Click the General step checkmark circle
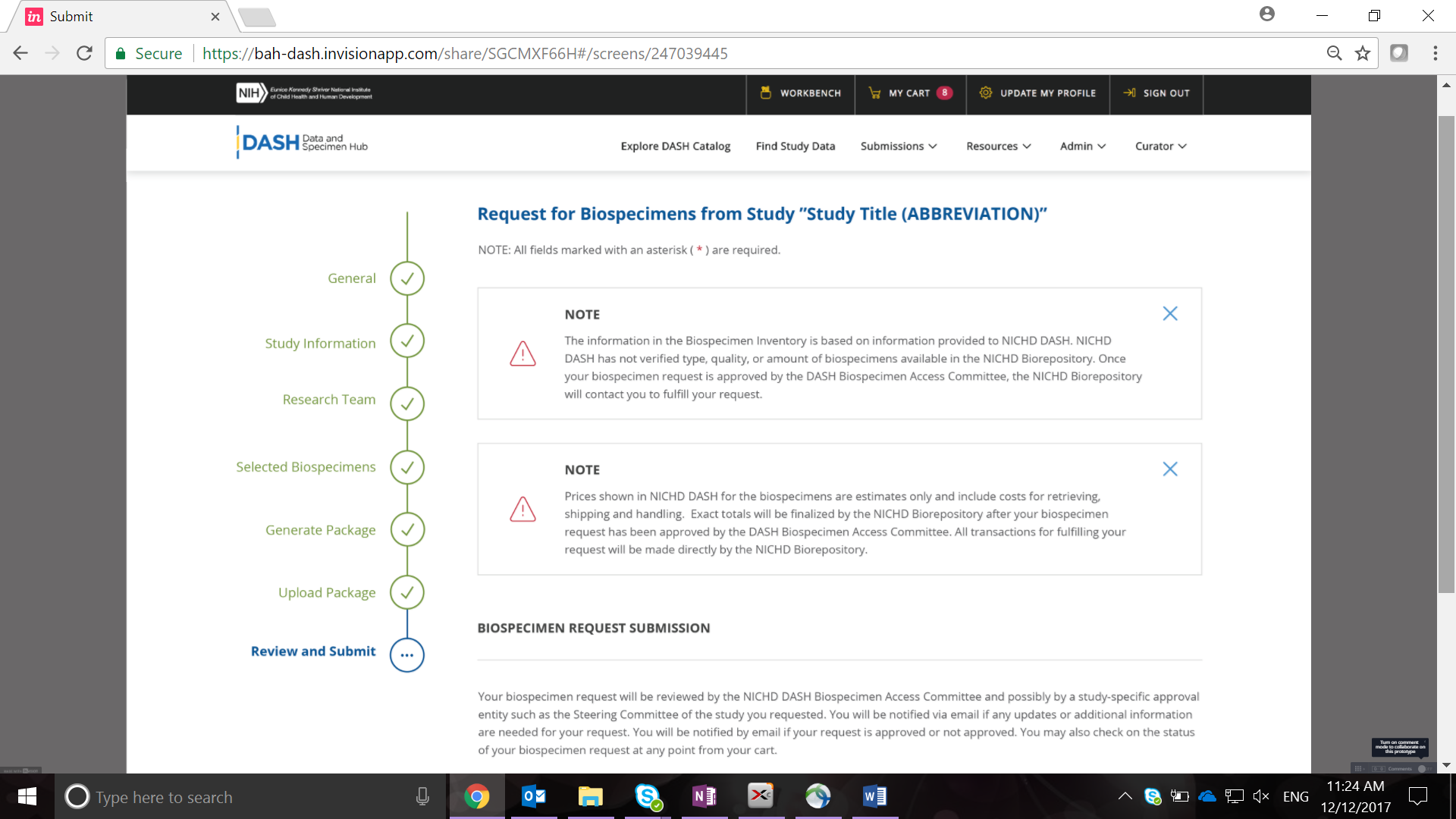Viewport: 1456px width, 819px height. (x=406, y=278)
